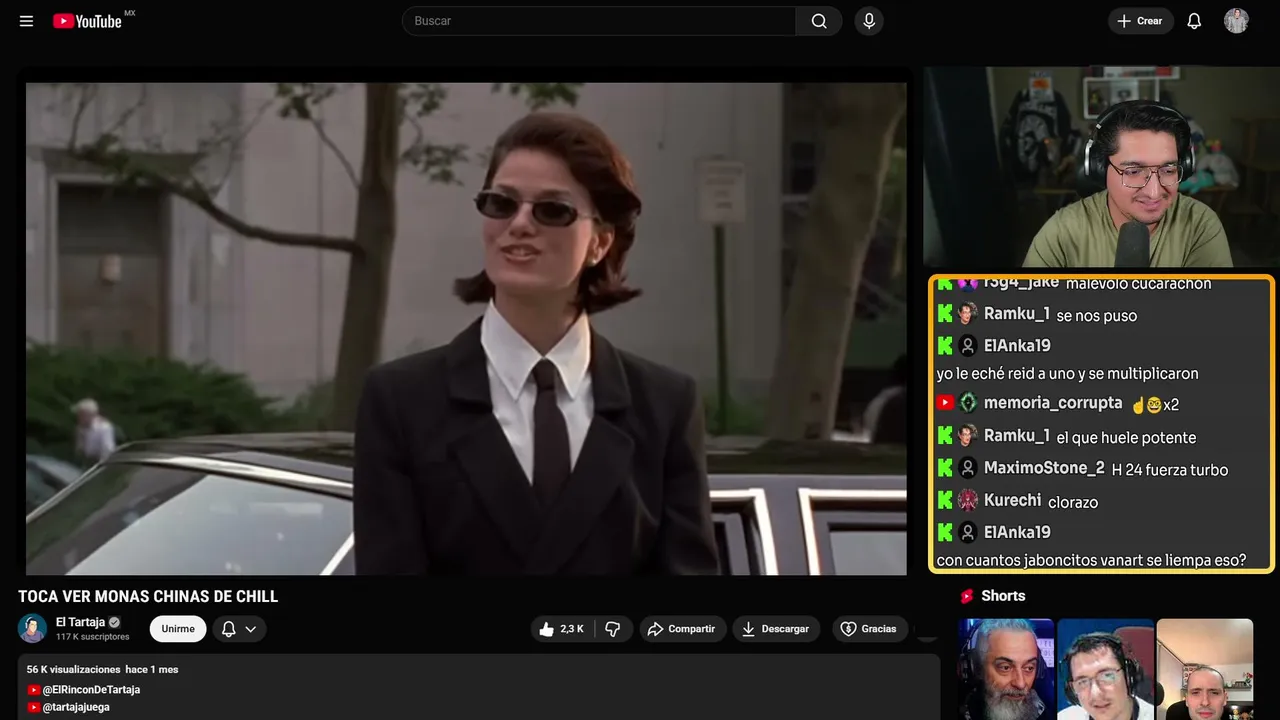Open the @ElRinconDeTartaja channel link

click(x=91, y=690)
